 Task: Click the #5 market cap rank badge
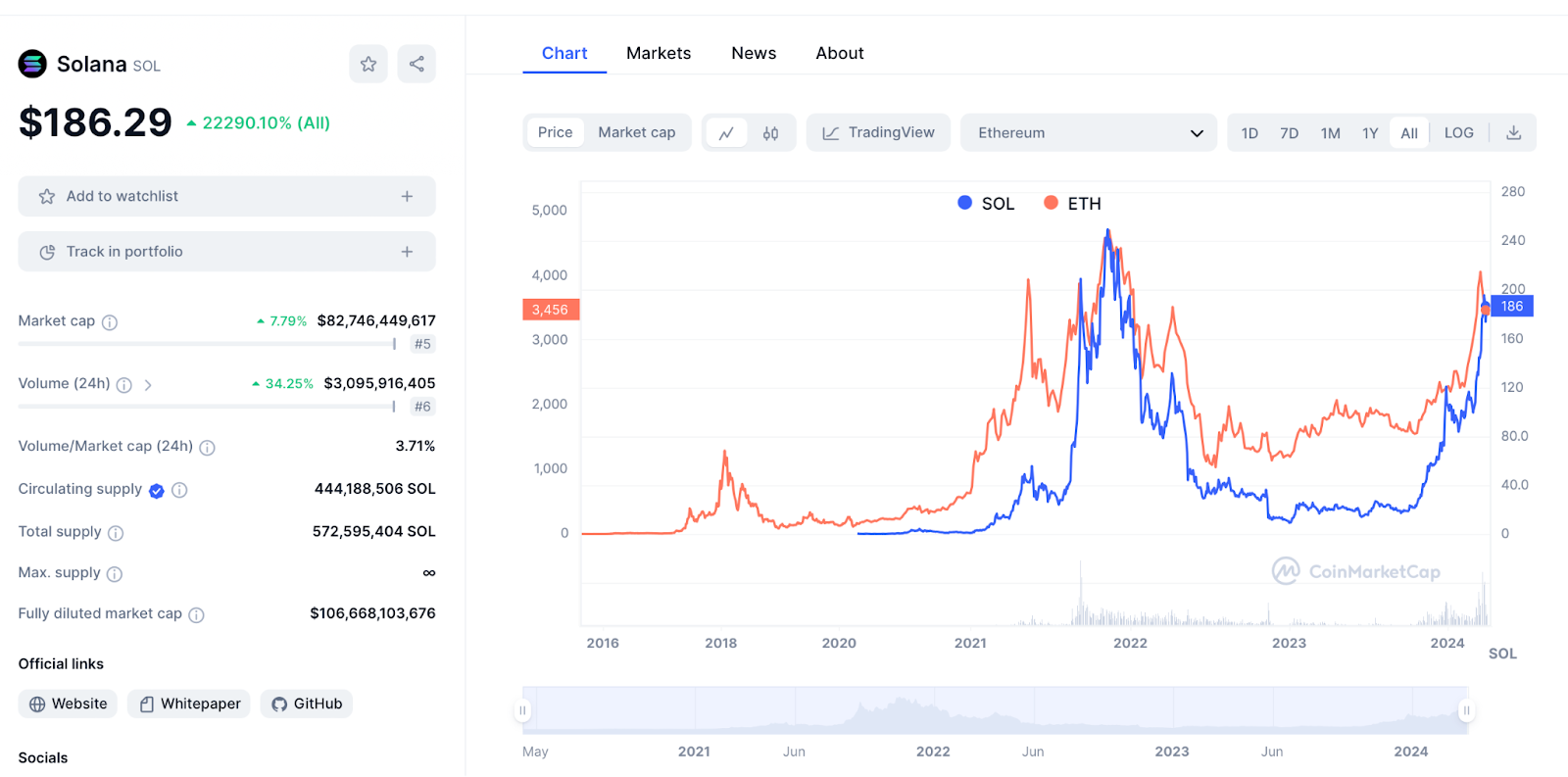(x=422, y=344)
